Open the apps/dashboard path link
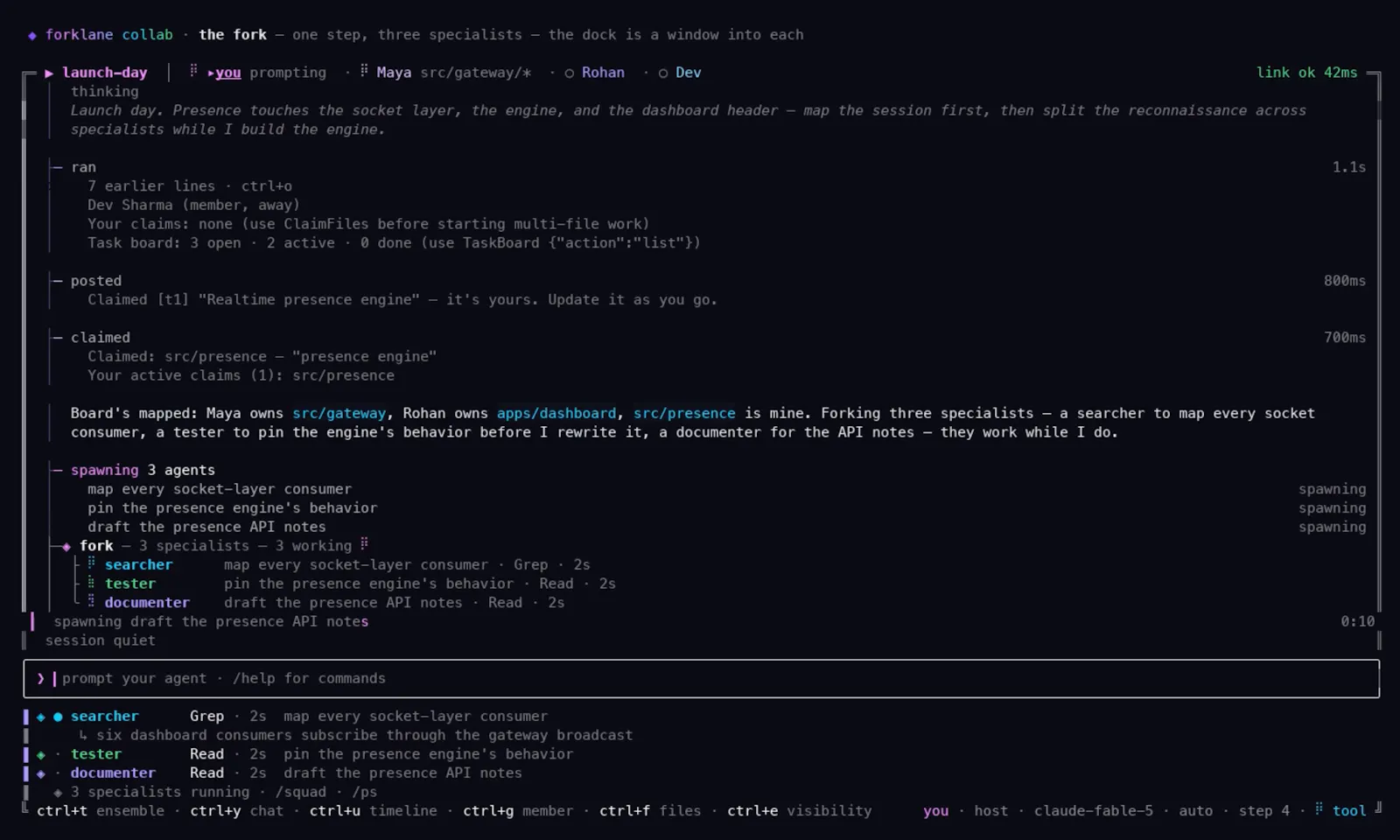 tap(556, 413)
